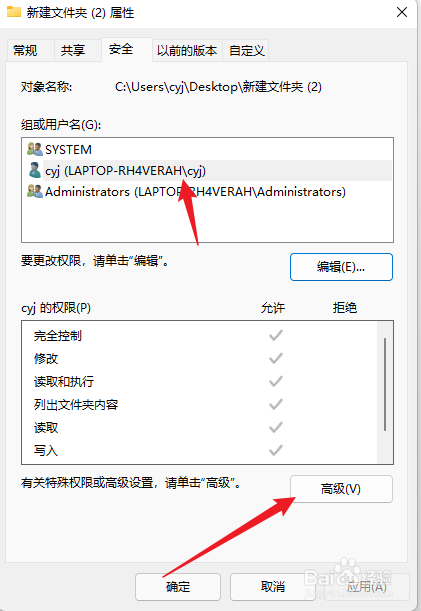Click the Write (写入) allow checkmark

point(276,450)
